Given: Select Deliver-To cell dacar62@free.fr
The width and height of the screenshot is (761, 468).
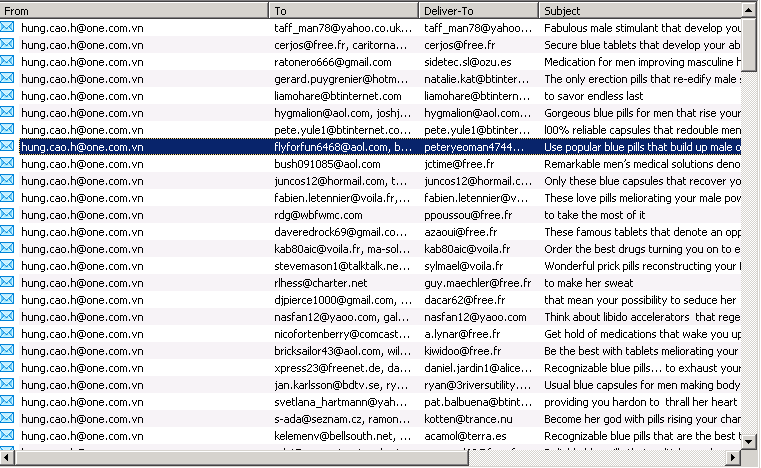Looking at the screenshot, I should pos(464,300).
